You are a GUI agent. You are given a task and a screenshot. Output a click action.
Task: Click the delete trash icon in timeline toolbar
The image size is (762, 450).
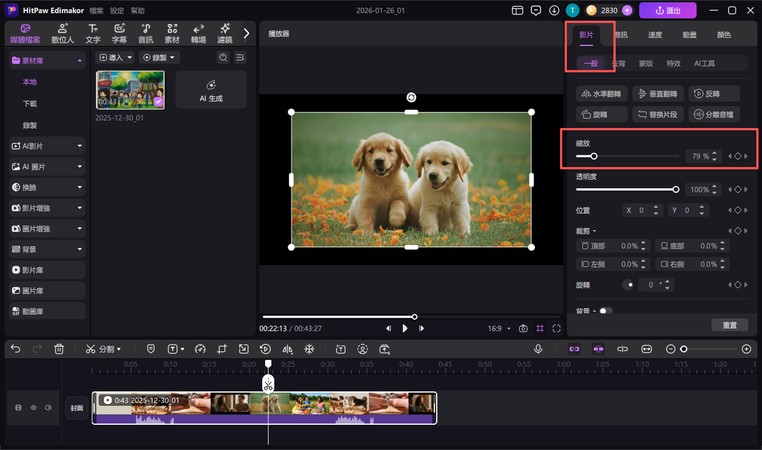59,349
